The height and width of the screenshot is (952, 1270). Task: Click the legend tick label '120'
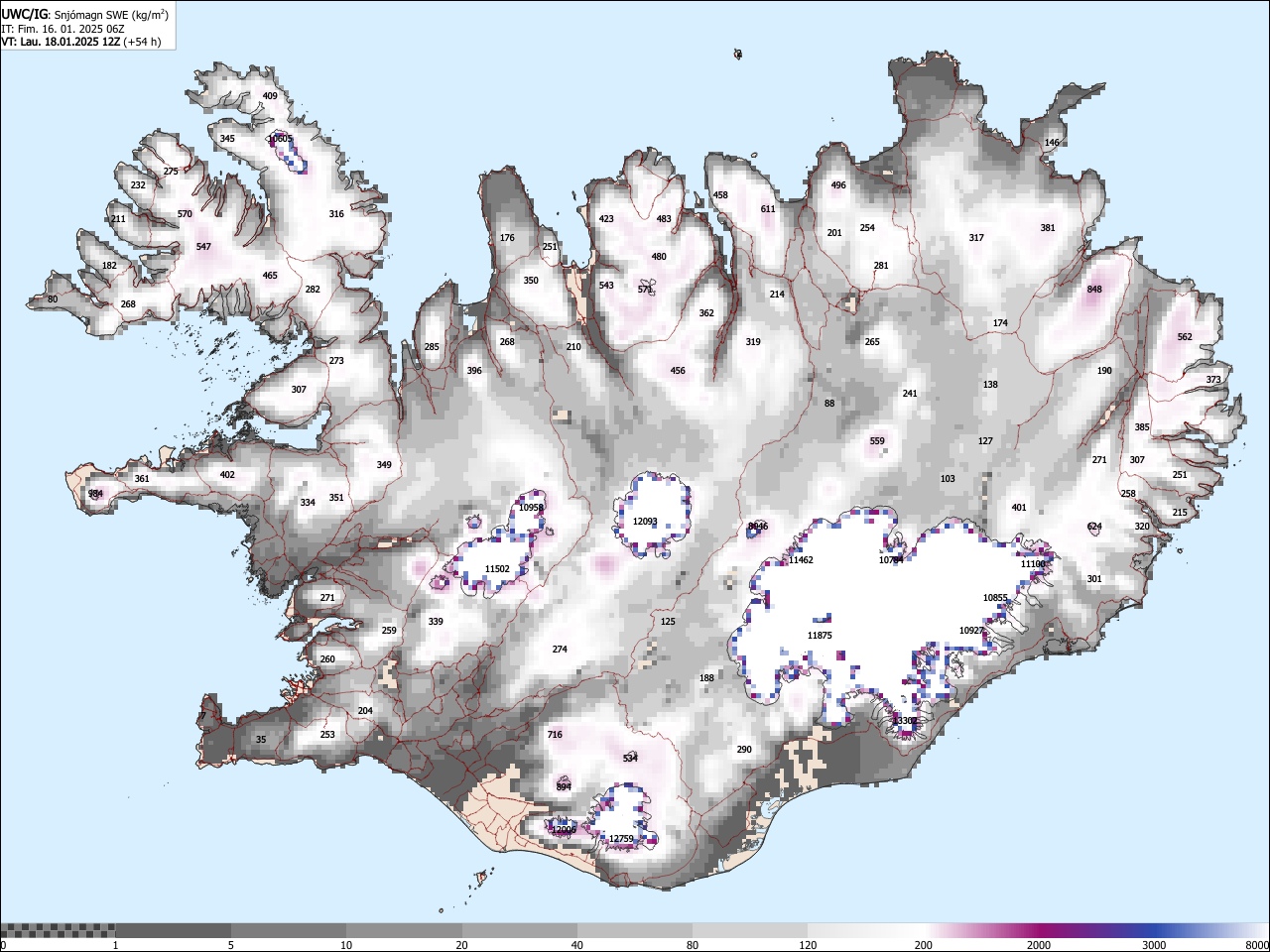click(808, 945)
